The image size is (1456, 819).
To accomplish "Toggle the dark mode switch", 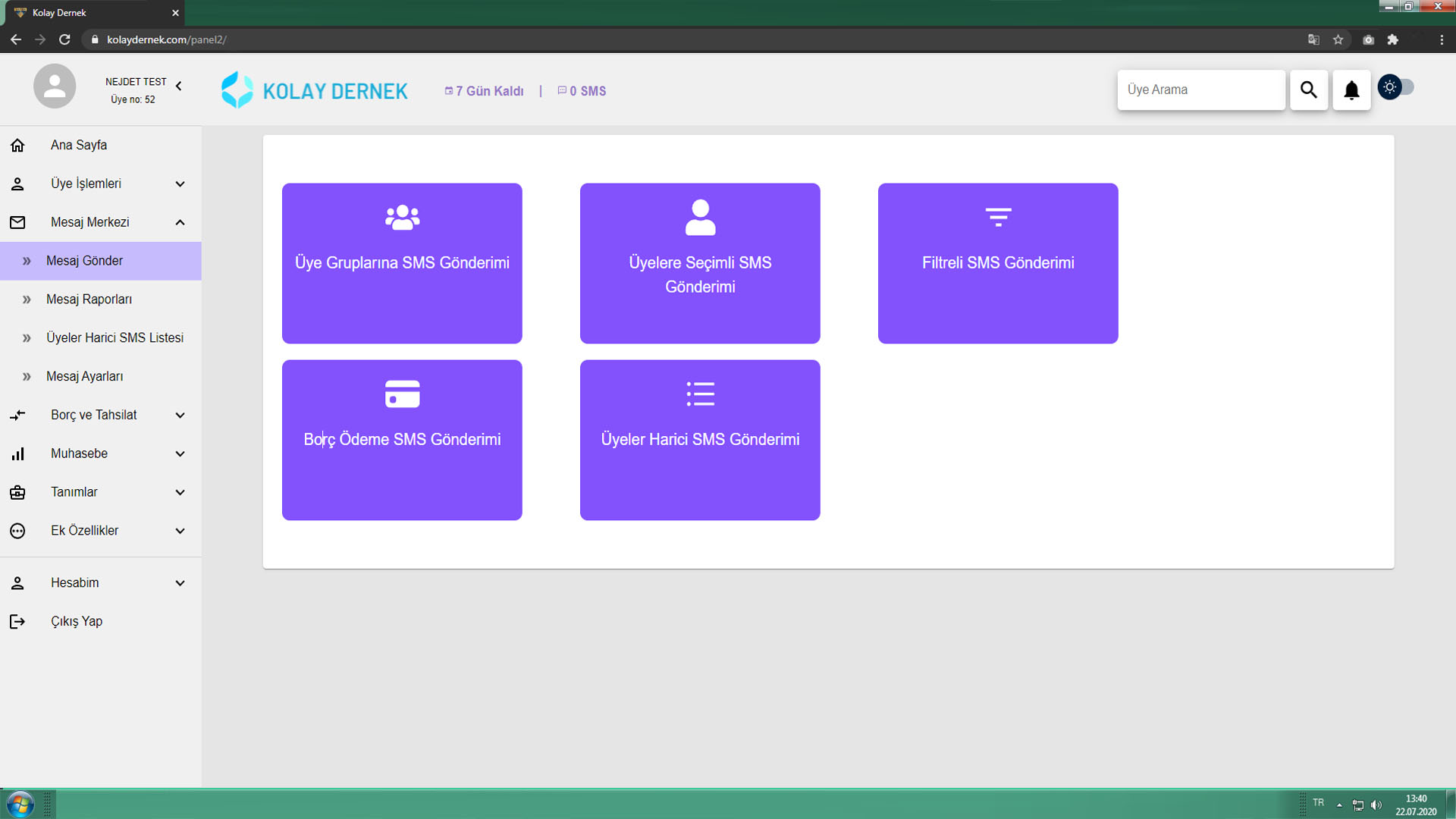I will (1396, 87).
